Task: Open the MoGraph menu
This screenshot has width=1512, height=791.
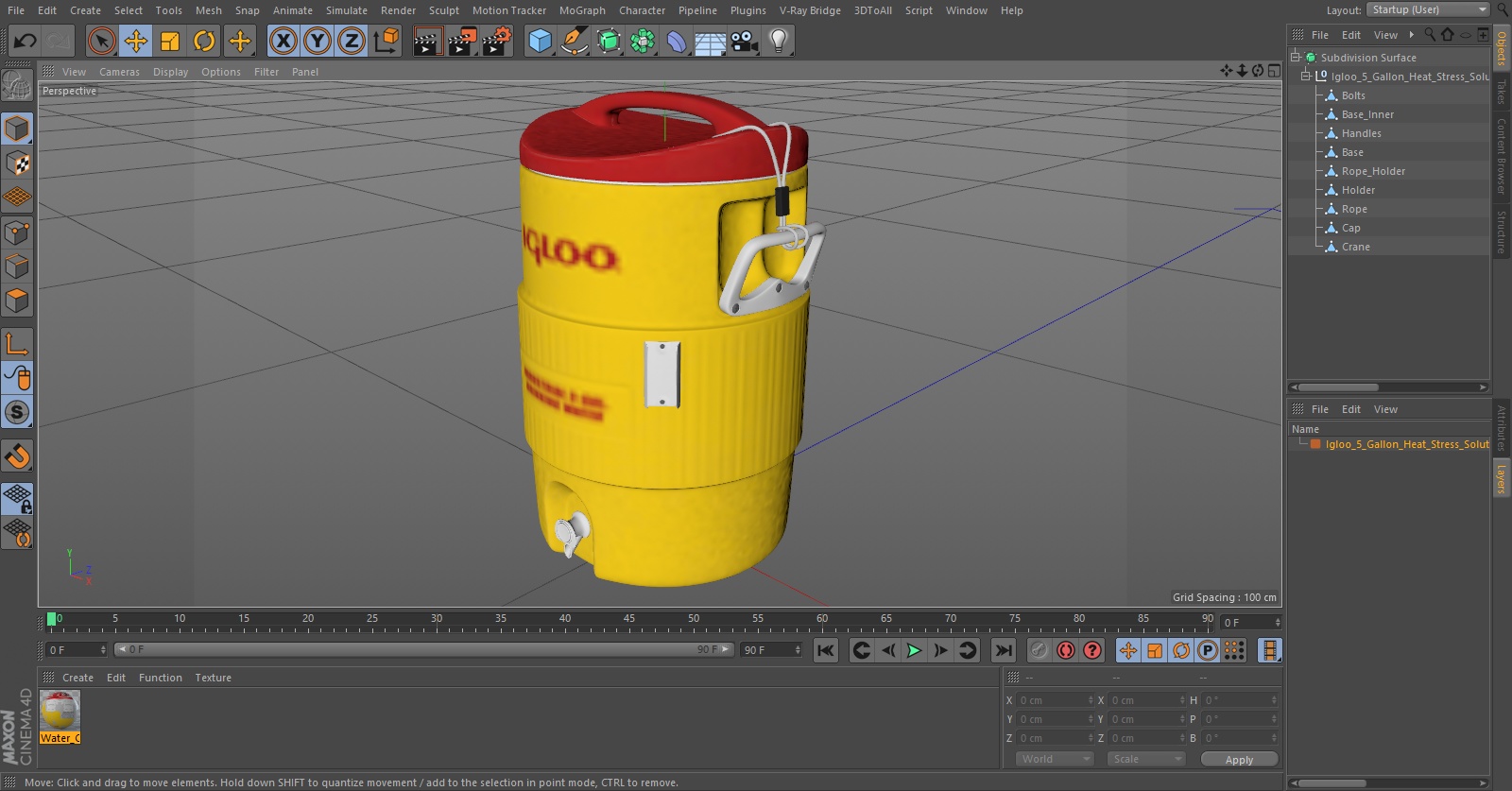Action: click(x=582, y=10)
